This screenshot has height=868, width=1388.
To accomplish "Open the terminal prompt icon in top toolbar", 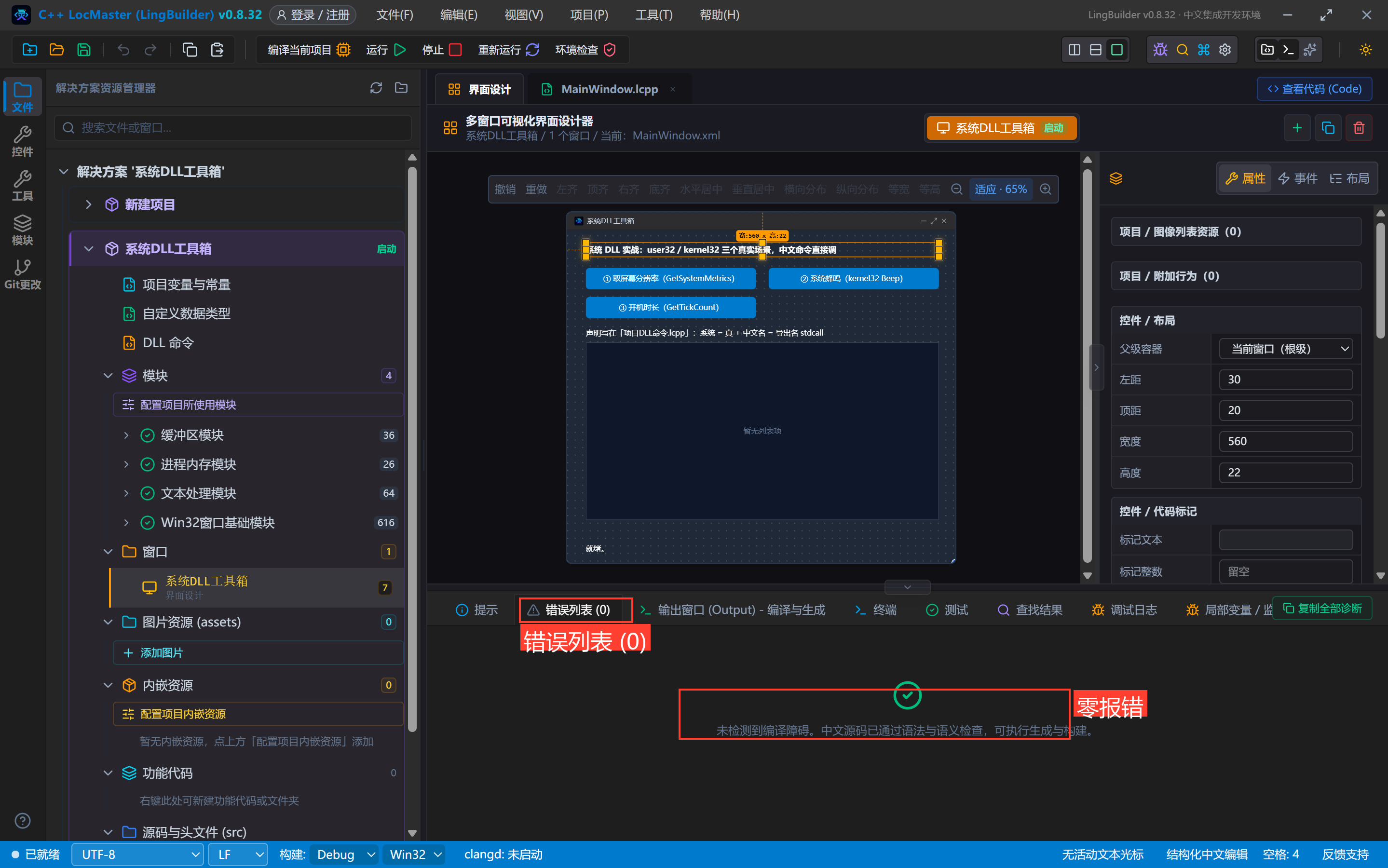I will pyautogui.click(x=1289, y=50).
